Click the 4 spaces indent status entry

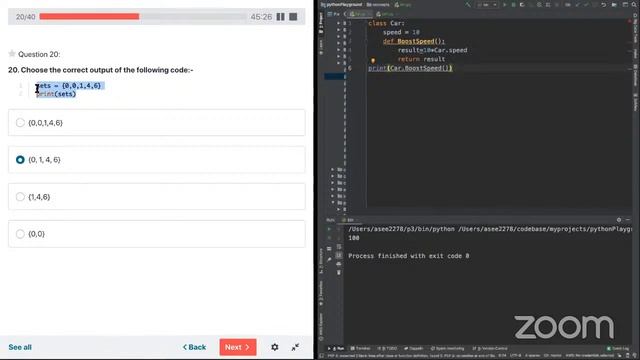coord(532,356)
